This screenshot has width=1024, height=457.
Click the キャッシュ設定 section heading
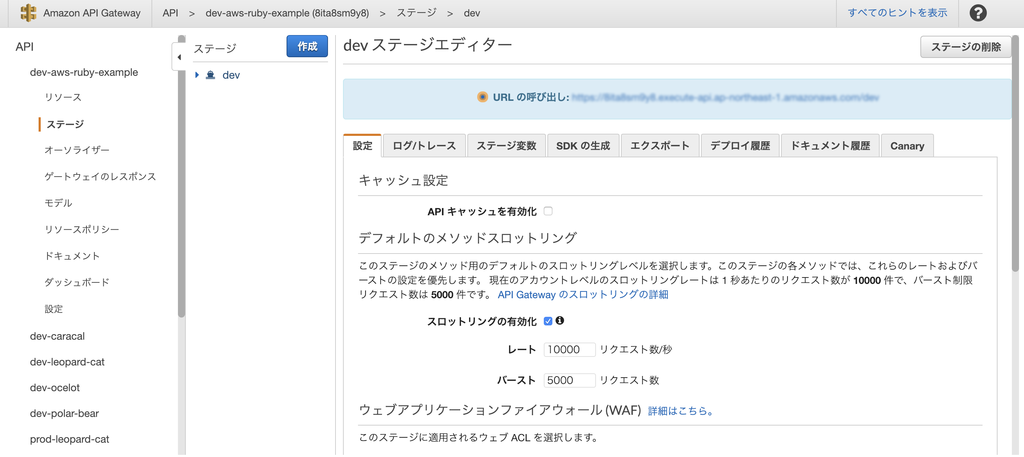pos(403,181)
